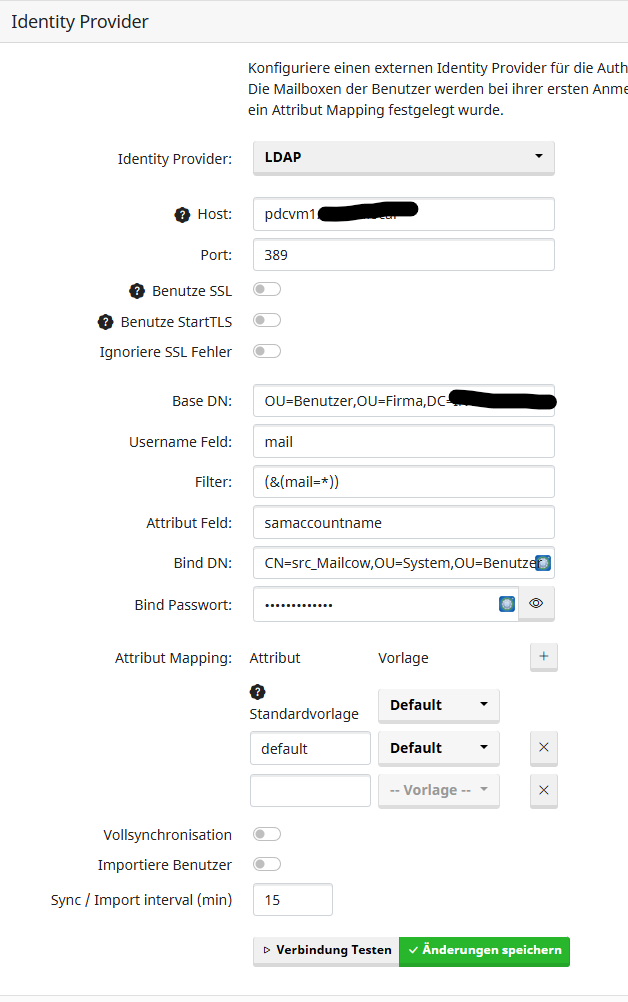Enable the Benutze SSL switch
Viewport: 628px width, 1002px height.
pyautogui.click(x=267, y=290)
